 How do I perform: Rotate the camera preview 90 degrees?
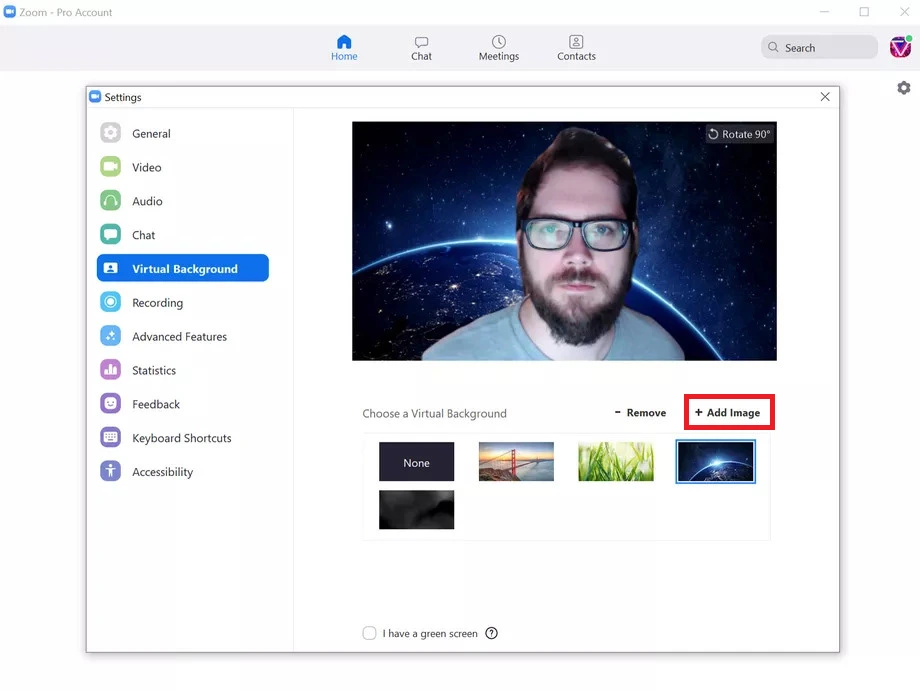pos(739,133)
